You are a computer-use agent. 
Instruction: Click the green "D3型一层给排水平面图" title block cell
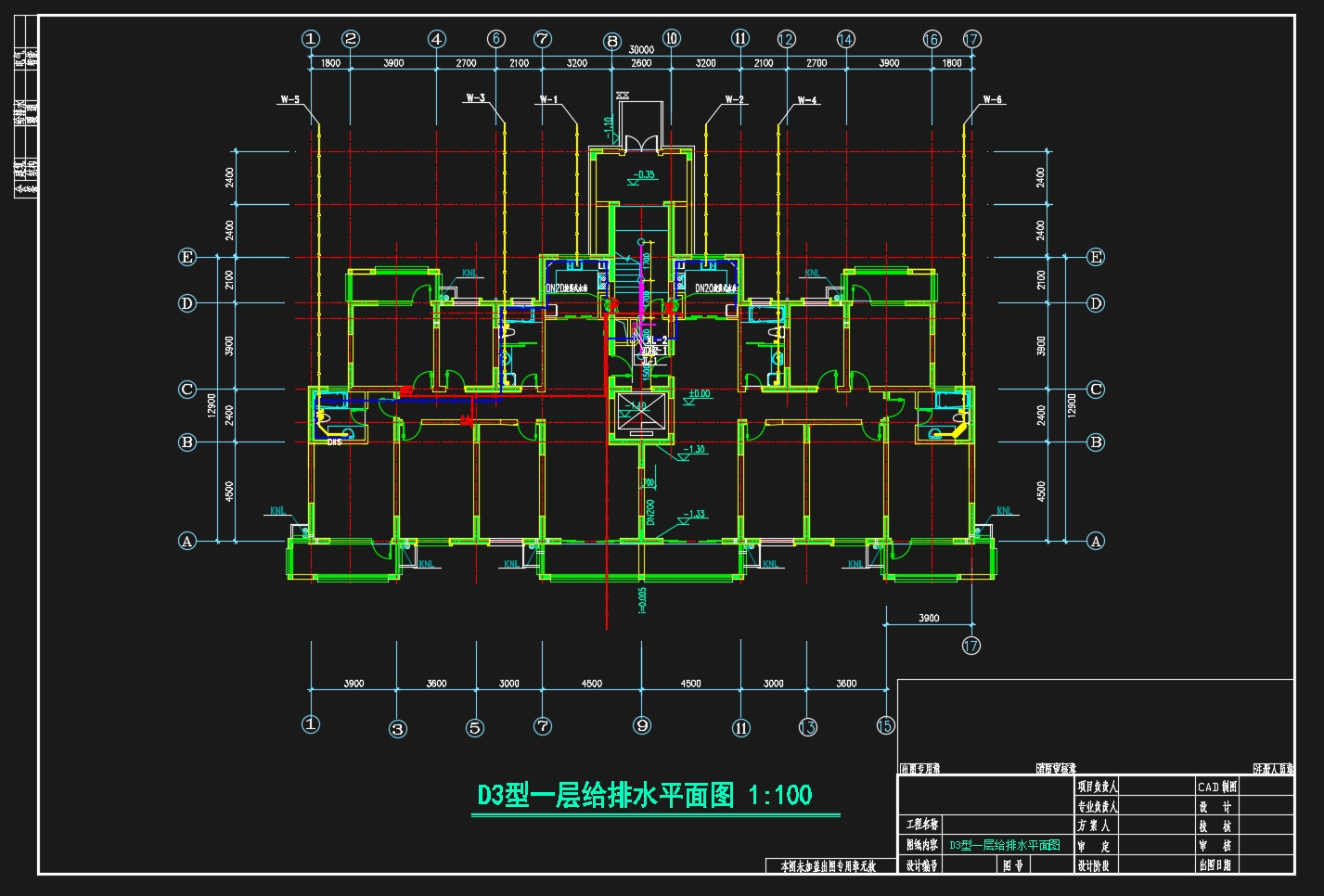(x=1005, y=845)
